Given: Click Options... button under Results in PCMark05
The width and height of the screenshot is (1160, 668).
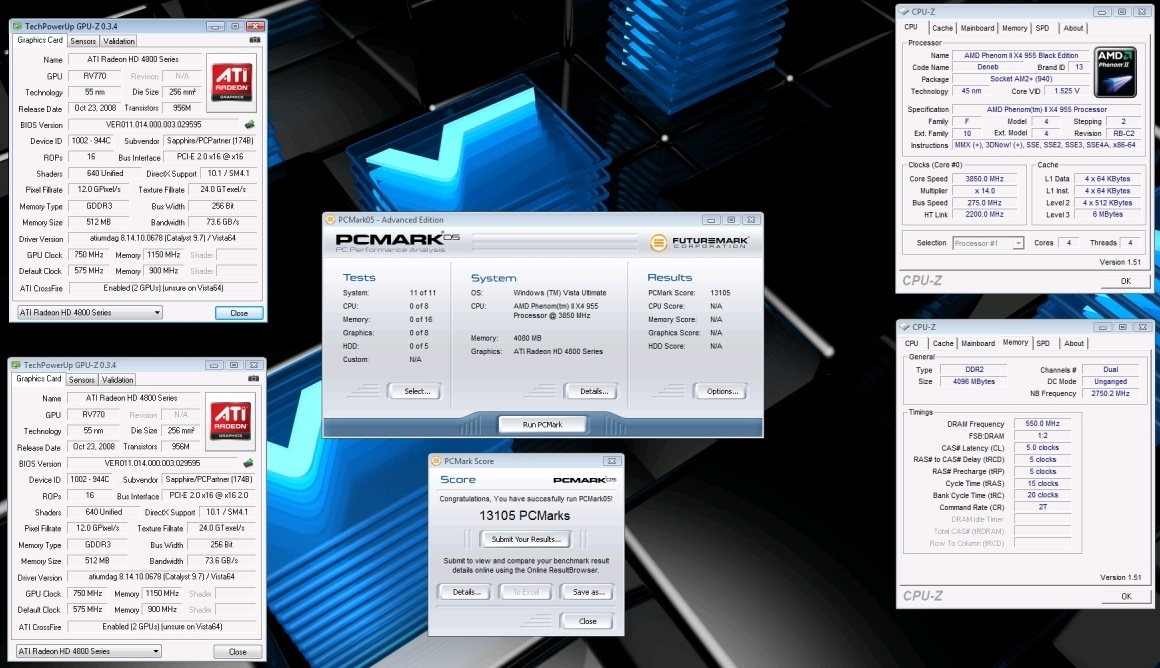Looking at the screenshot, I should [721, 391].
